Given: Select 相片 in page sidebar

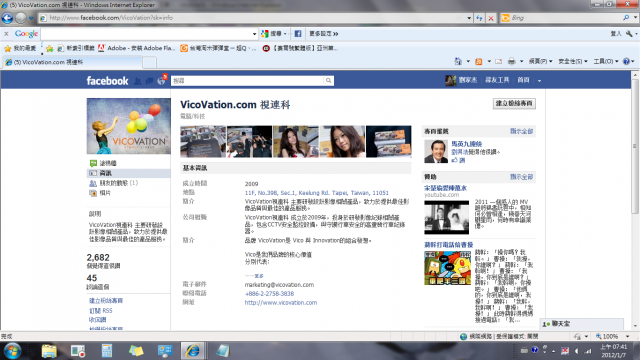Looking at the screenshot, I should pyautogui.click(x=104, y=193).
